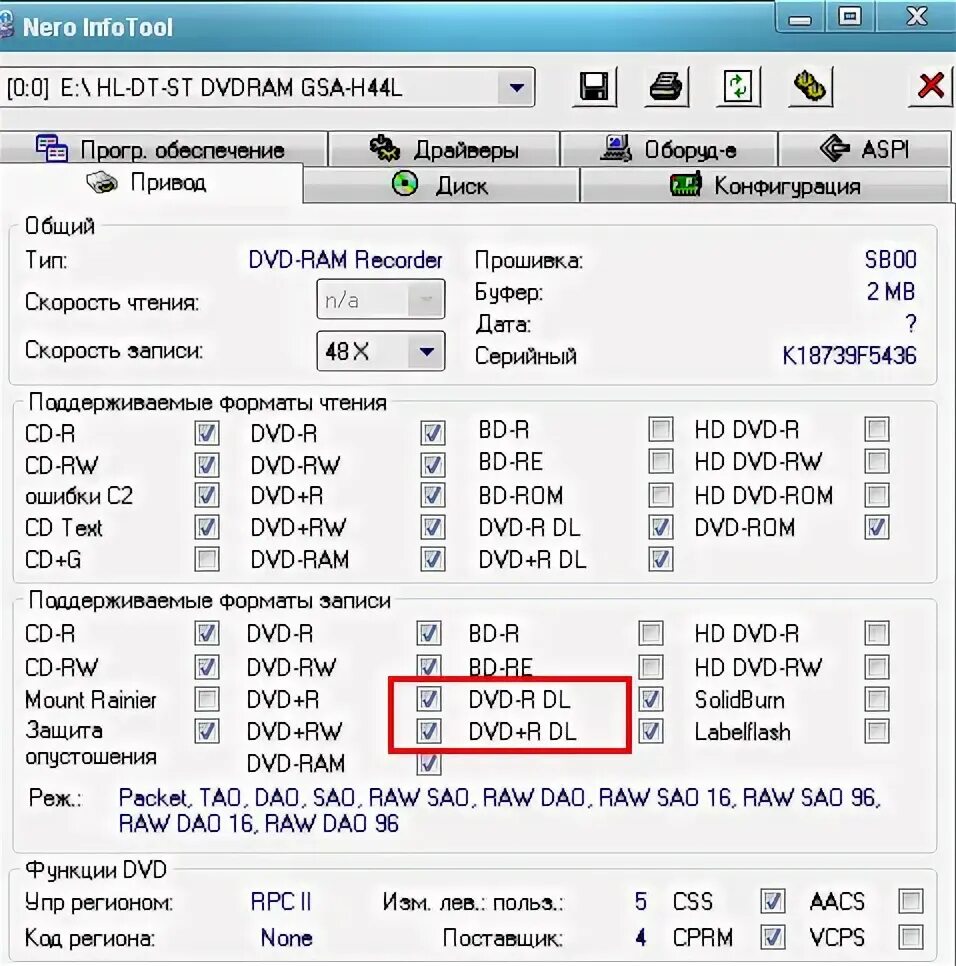Switch to the Диск tab
Image resolution: width=956 pixels, height=966 pixels.
pyautogui.click(x=441, y=185)
